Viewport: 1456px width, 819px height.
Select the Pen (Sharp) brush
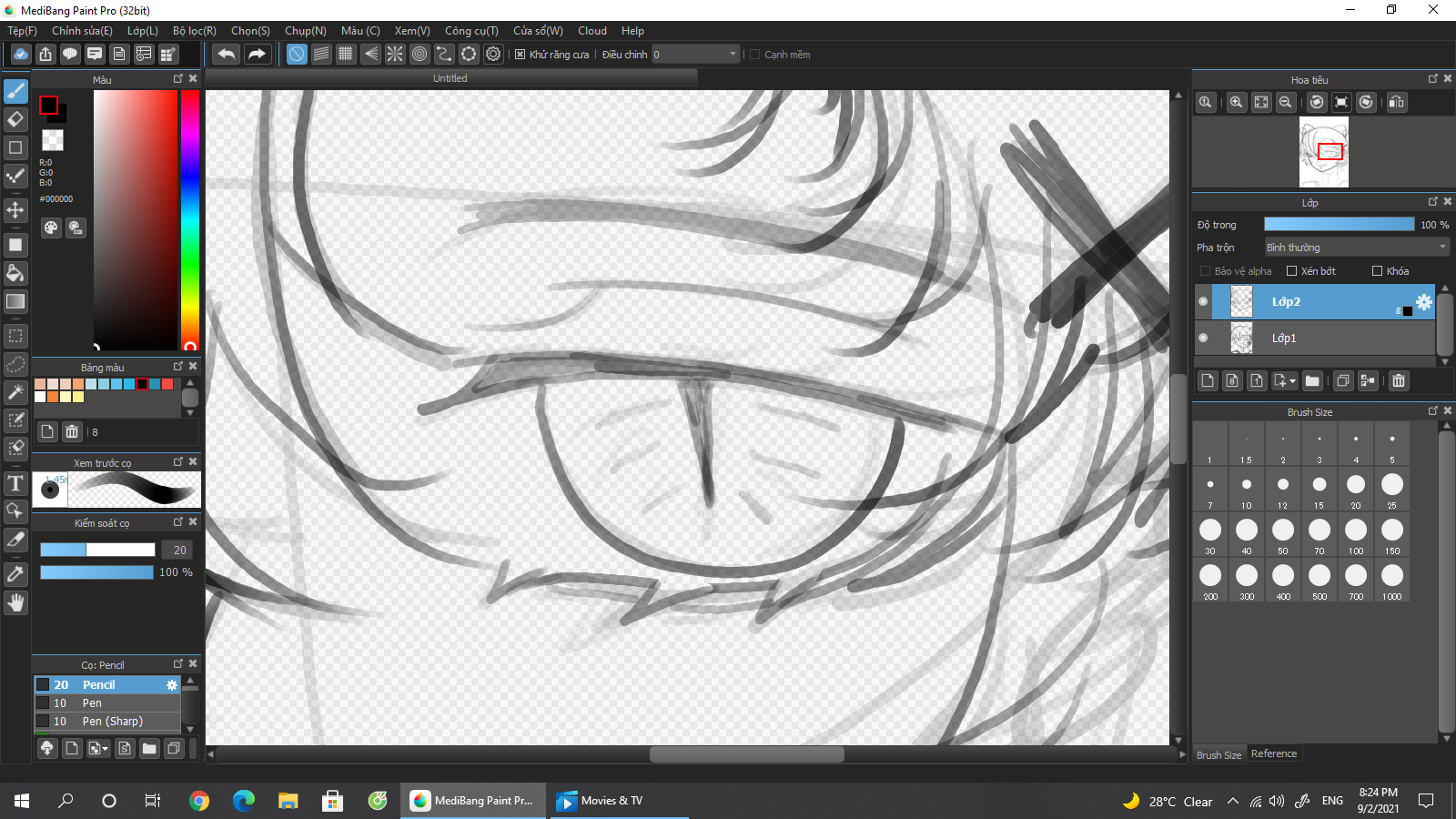click(112, 722)
